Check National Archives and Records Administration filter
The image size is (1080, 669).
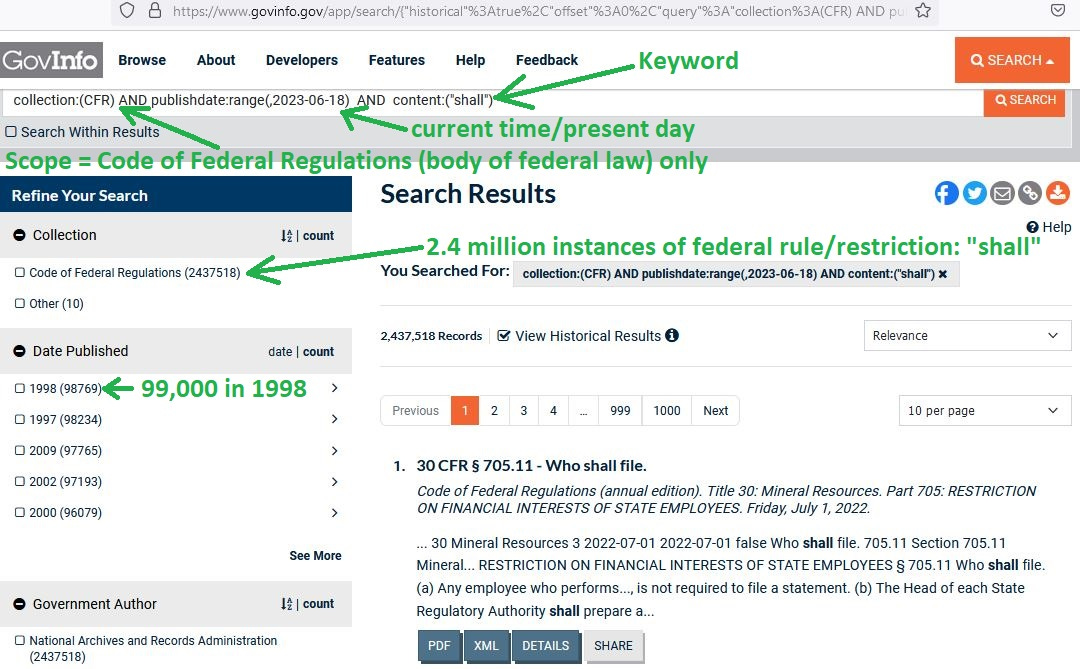pyautogui.click(x=20, y=641)
